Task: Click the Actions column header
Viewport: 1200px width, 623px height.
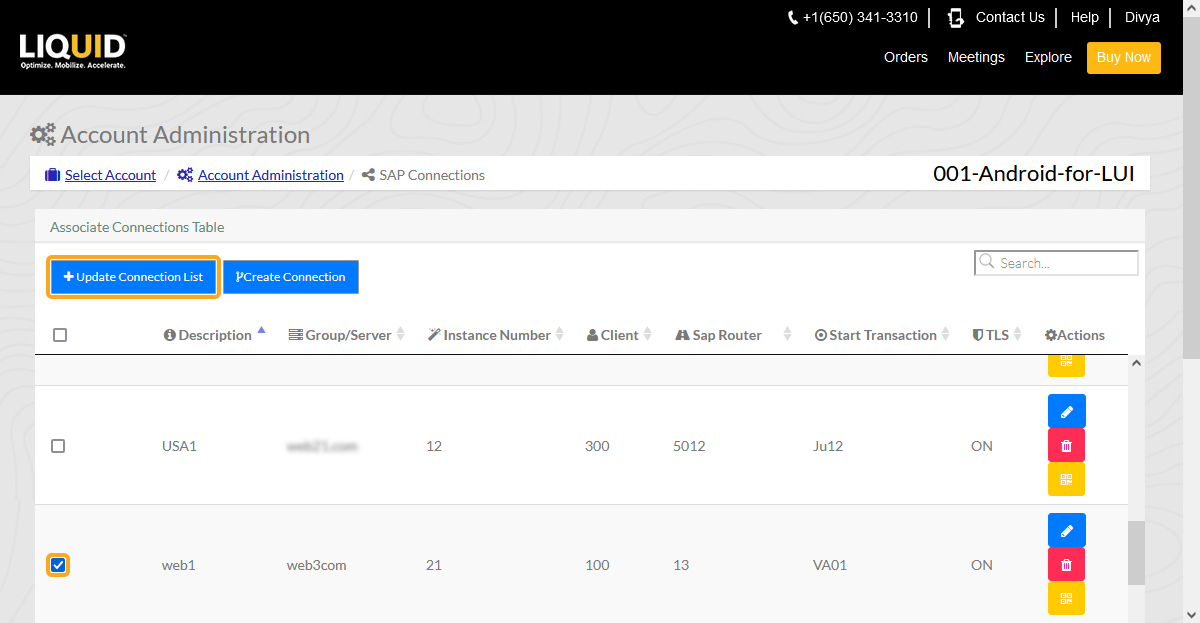Action: coord(1075,335)
